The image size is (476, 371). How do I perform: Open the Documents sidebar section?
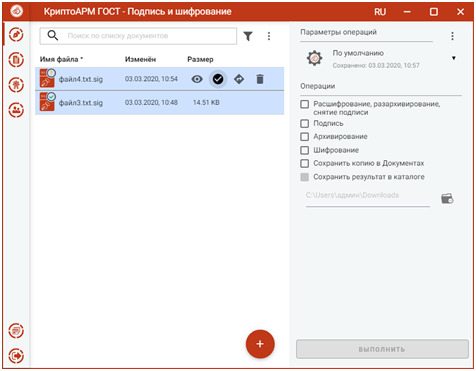(16, 60)
